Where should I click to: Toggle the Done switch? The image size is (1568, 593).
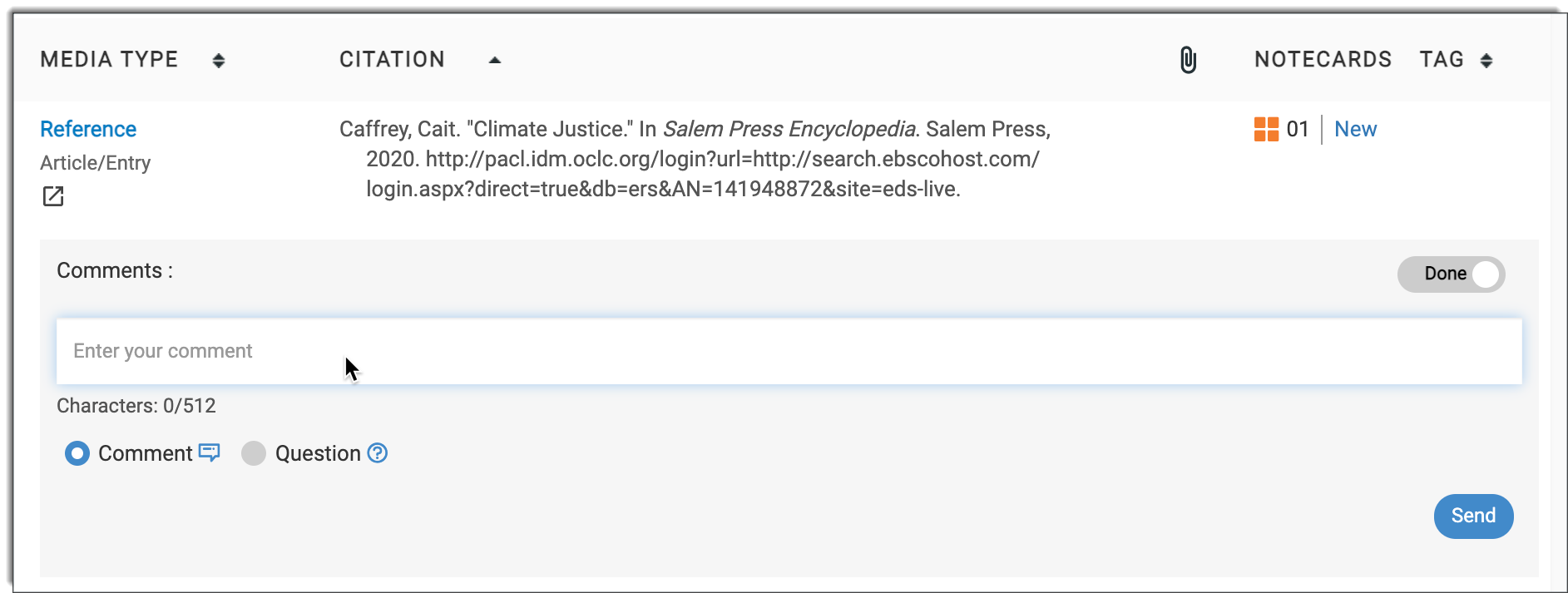tap(1451, 274)
